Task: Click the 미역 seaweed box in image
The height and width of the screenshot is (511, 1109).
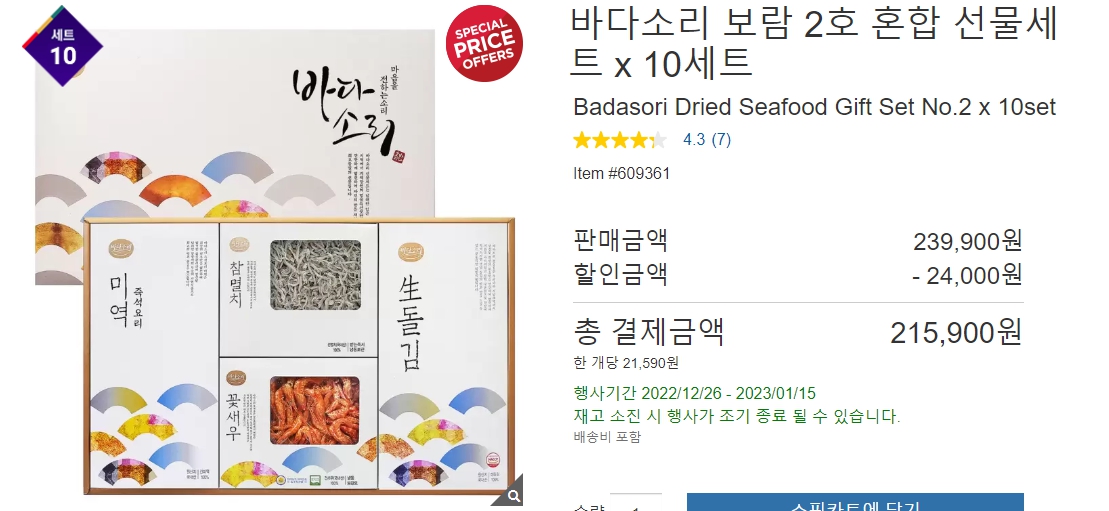Action: pos(151,357)
